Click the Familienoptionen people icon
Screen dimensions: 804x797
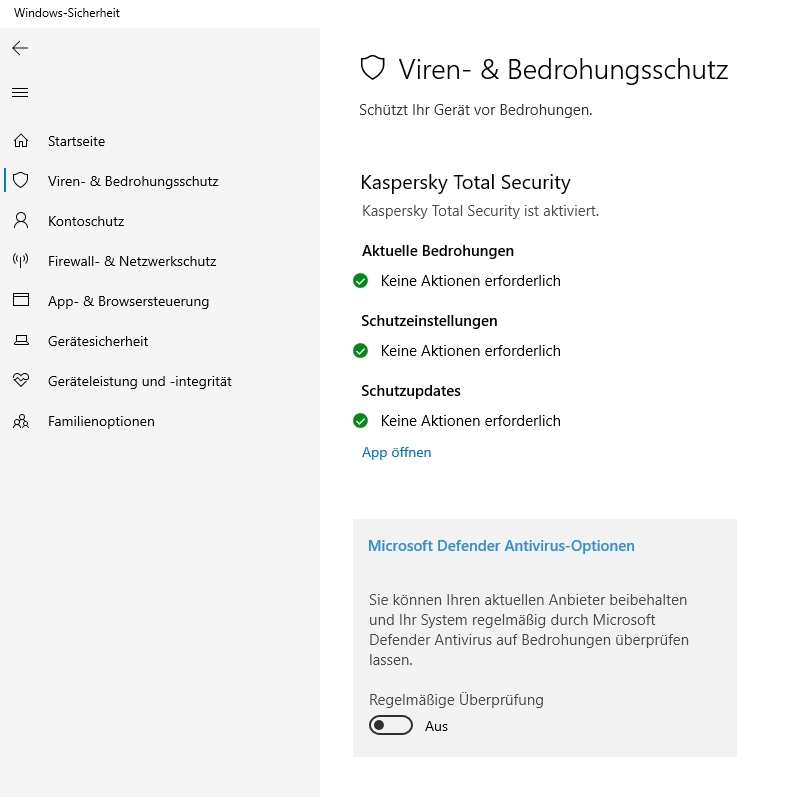click(21, 421)
